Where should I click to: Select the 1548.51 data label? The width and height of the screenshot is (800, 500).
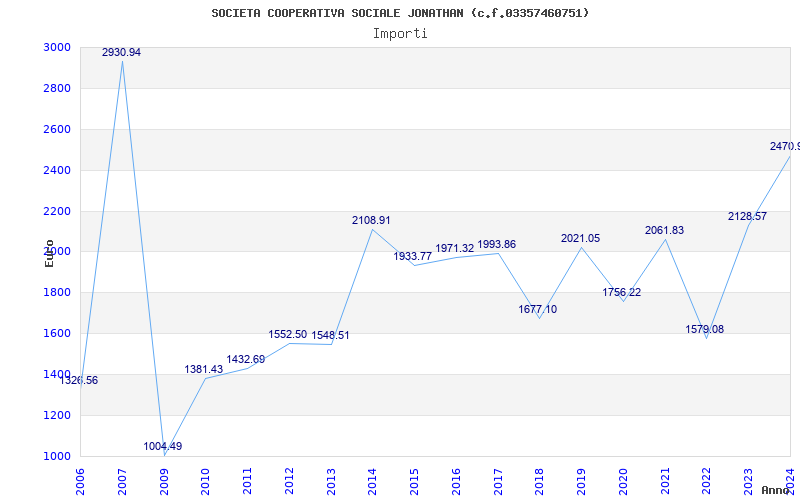point(331,336)
